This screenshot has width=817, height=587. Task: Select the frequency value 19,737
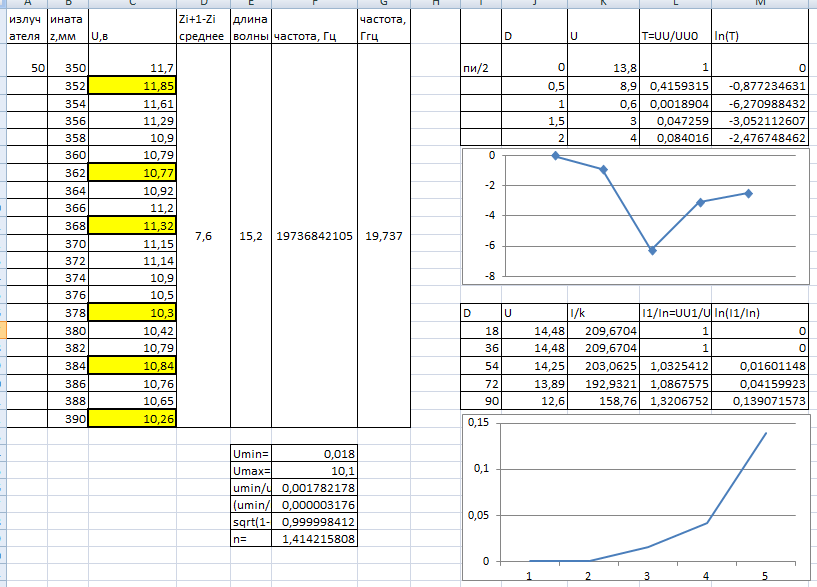tap(384, 236)
